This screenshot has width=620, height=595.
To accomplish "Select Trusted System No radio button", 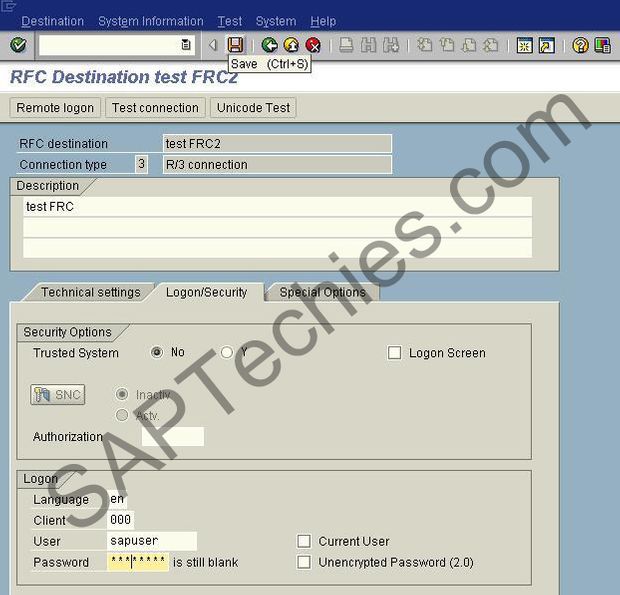I will 157,352.
